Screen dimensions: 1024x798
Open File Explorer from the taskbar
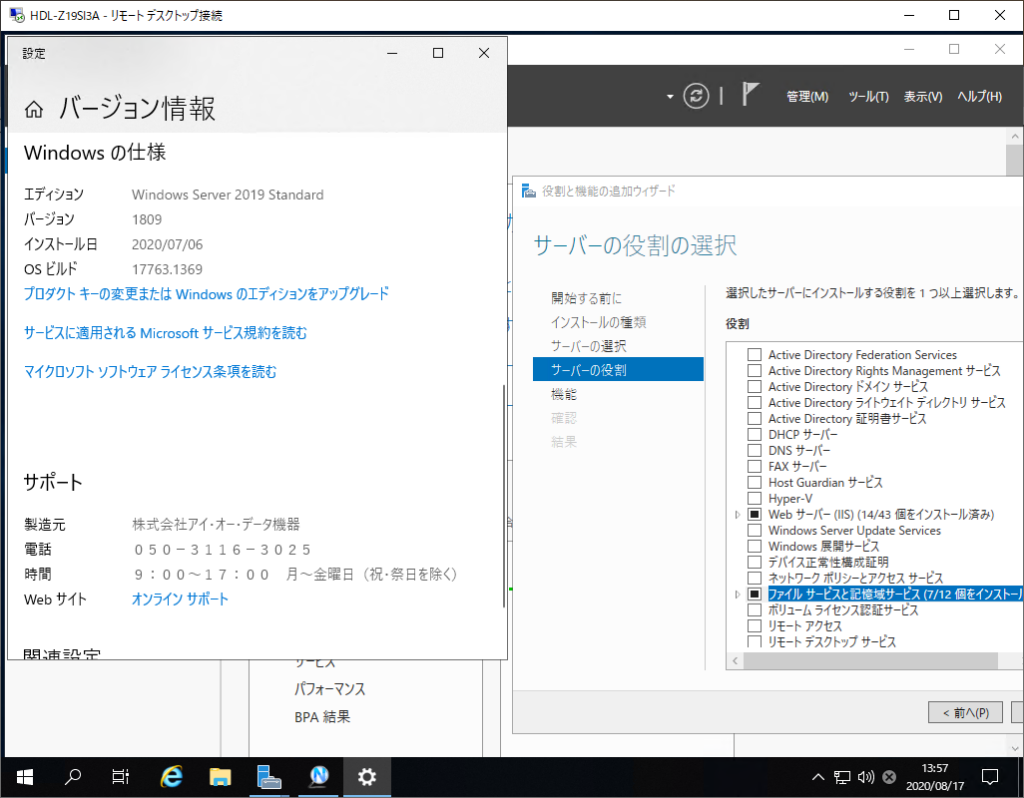pyautogui.click(x=220, y=777)
